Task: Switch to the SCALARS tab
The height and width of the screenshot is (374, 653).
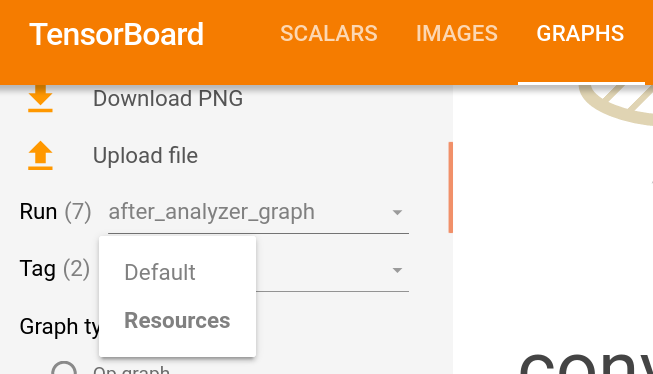Action: click(x=329, y=33)
